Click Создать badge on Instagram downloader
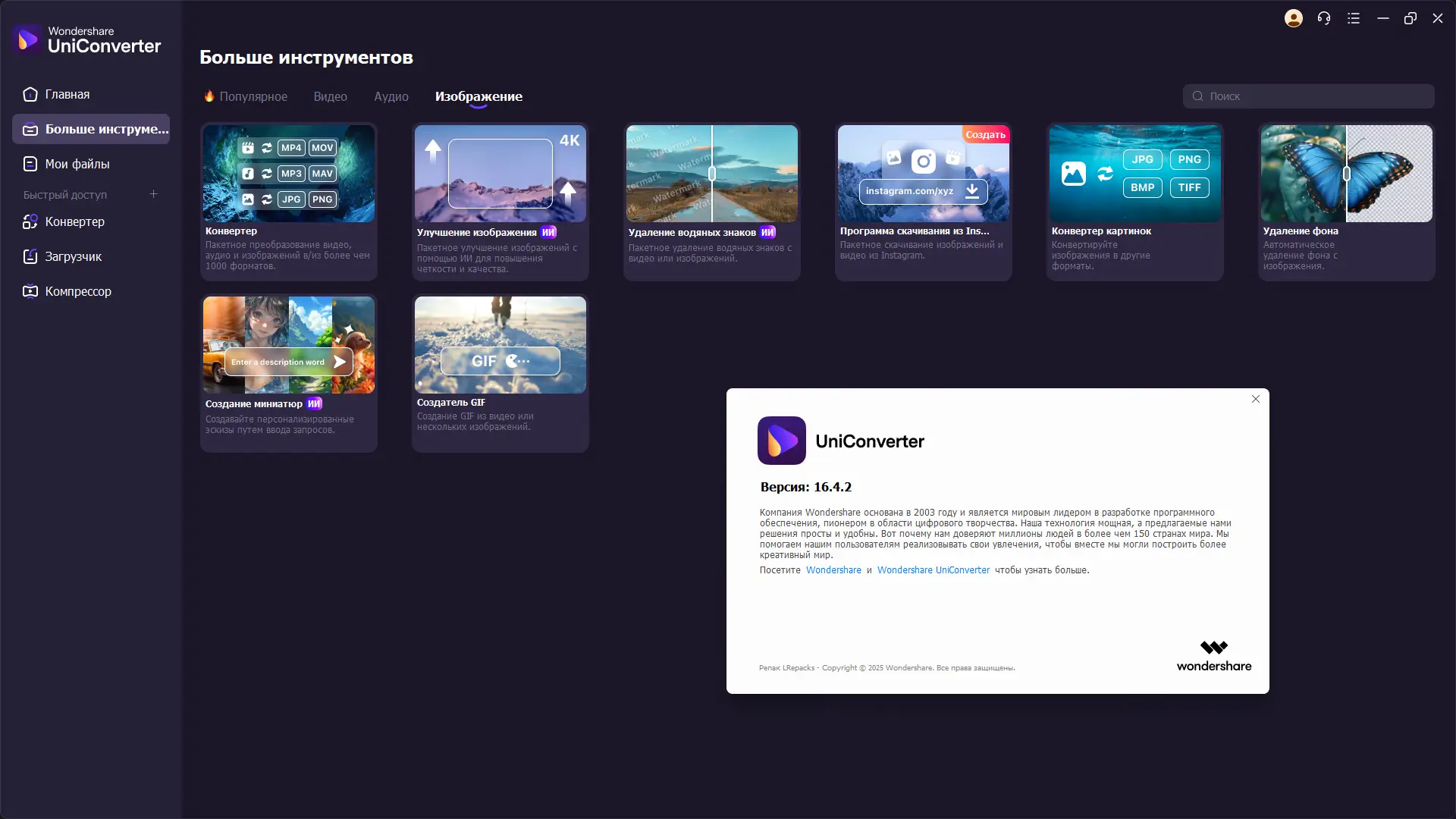 pos(985,135)
